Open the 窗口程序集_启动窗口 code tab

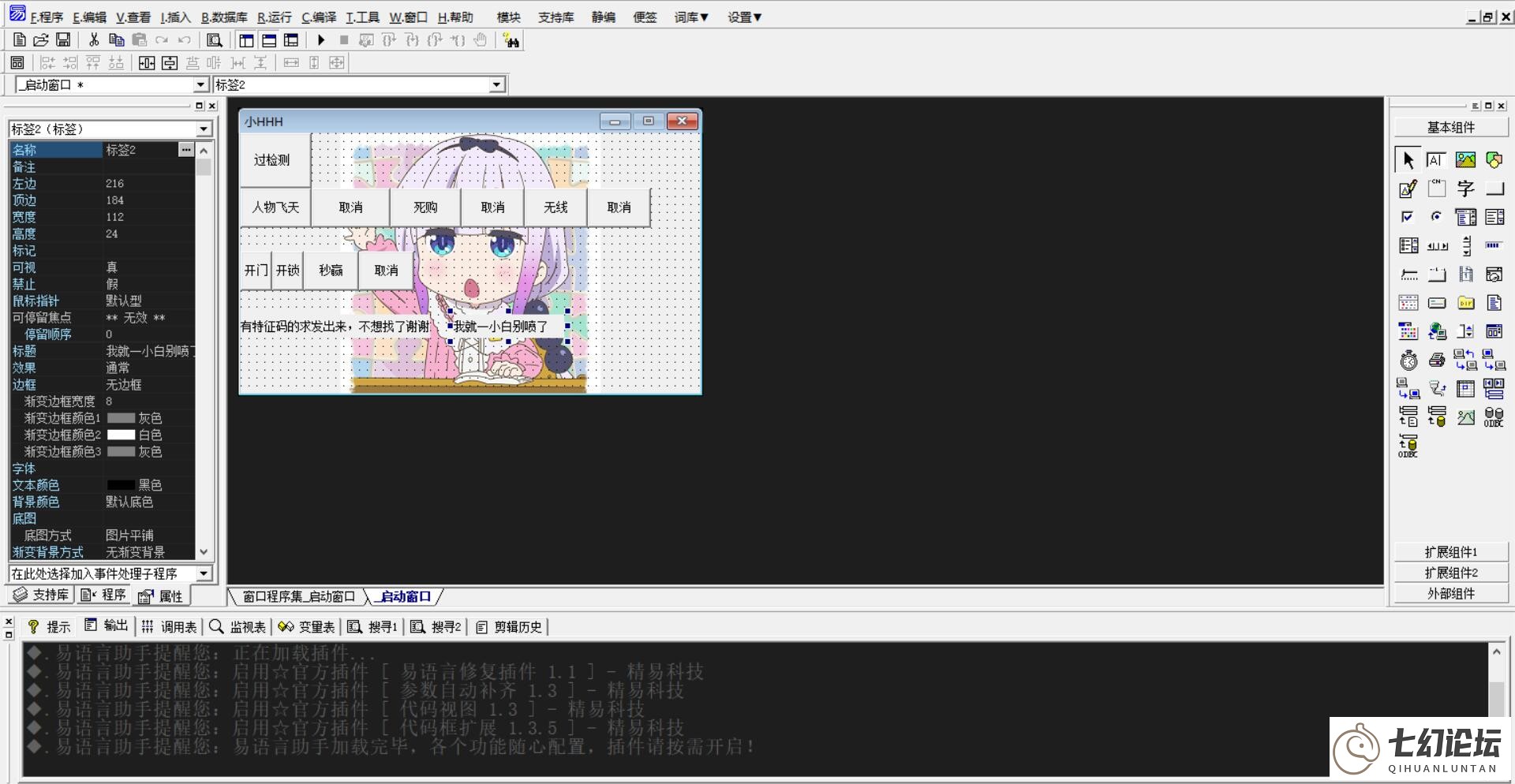click(x=298, y=596)
